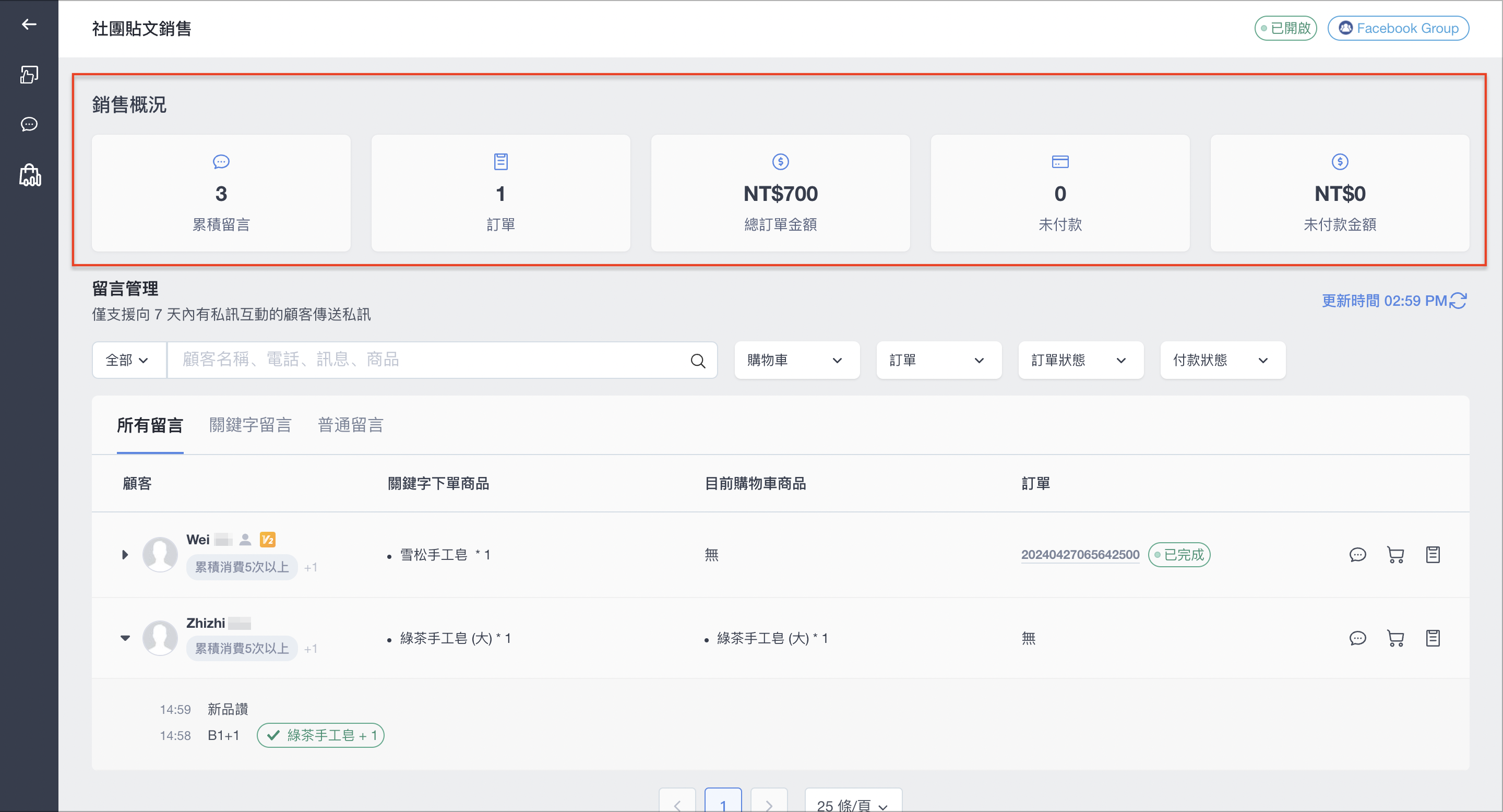
Task: Click Wei's customer profile person icon
Action: click(x=246, y=540)
